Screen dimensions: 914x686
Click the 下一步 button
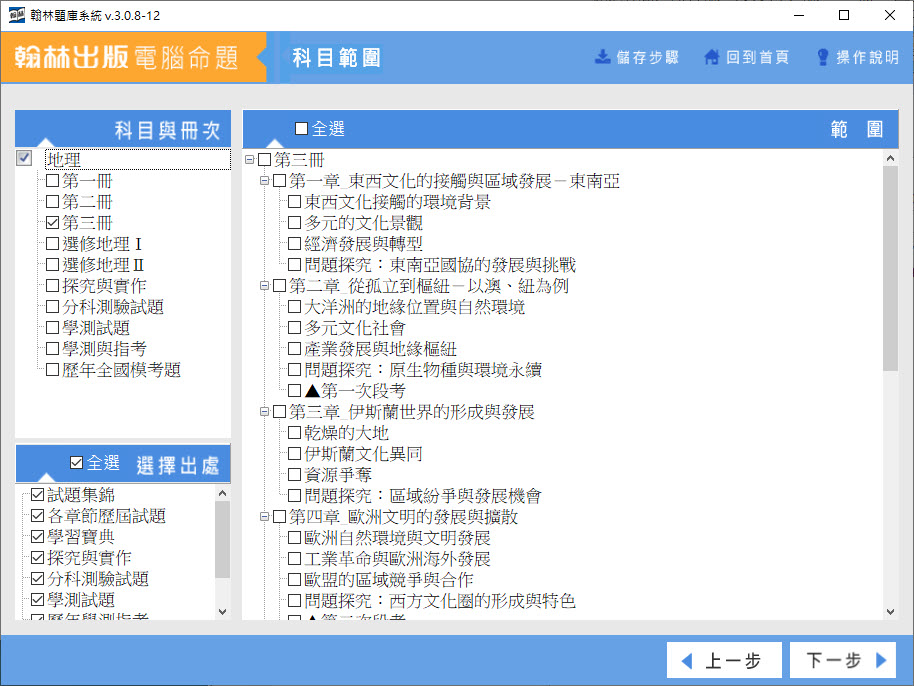(842, 661)
